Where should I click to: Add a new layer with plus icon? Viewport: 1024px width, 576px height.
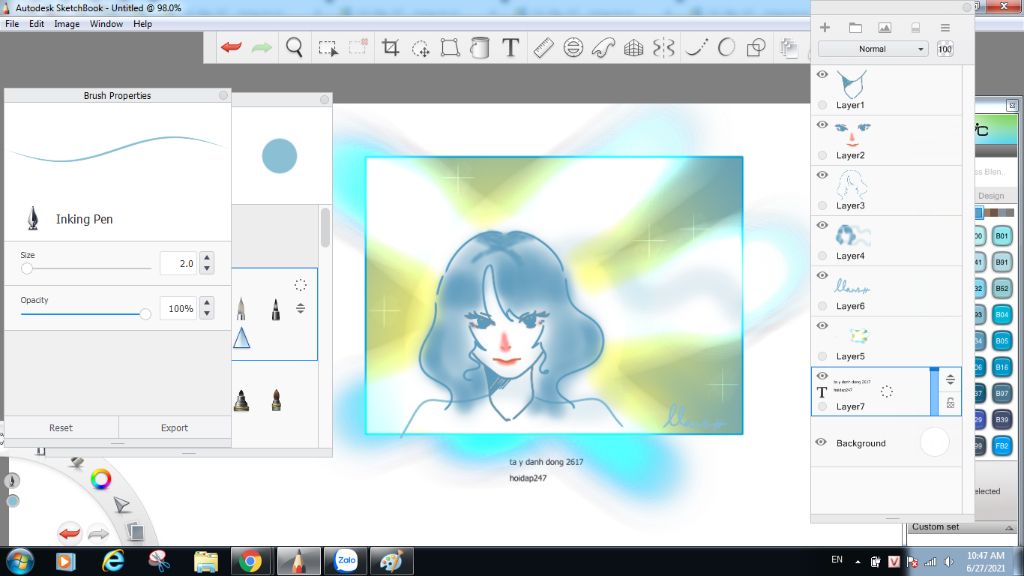[825, 27]
